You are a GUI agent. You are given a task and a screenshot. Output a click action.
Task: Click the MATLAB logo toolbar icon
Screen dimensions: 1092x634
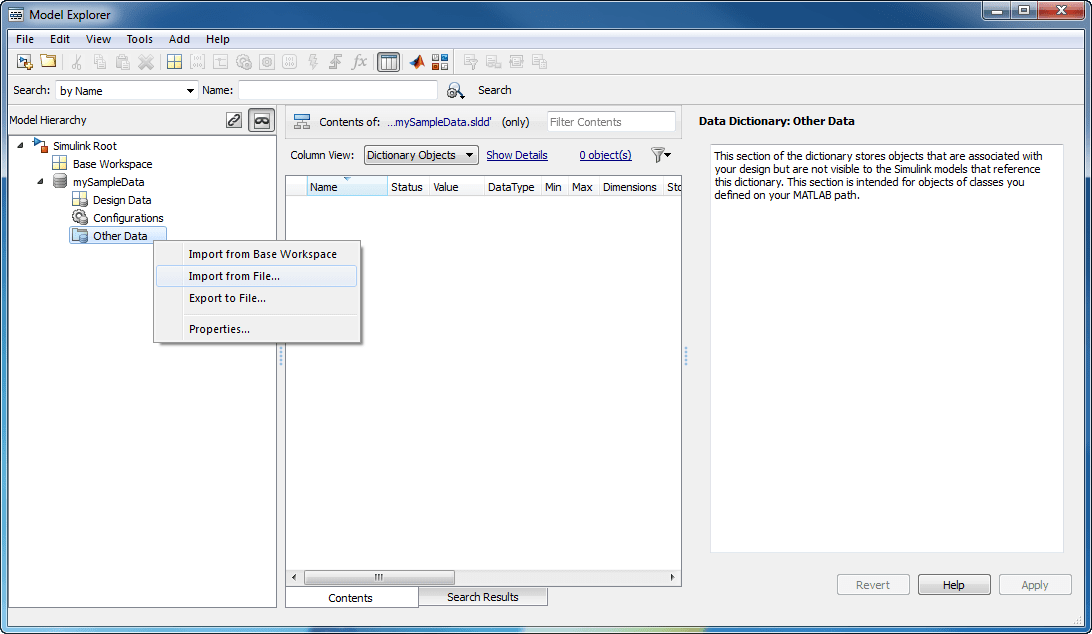click(416, 62)
